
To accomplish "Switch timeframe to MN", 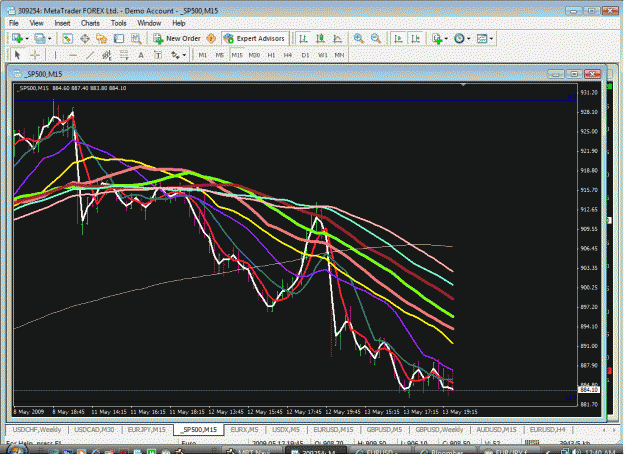I will tap(339, 55).
